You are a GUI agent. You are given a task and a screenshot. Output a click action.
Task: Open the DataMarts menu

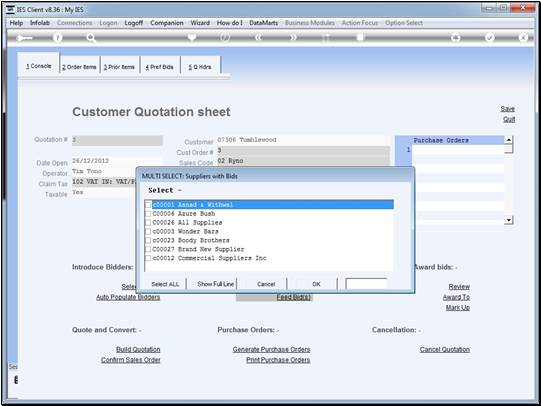[x=264, y=23]
